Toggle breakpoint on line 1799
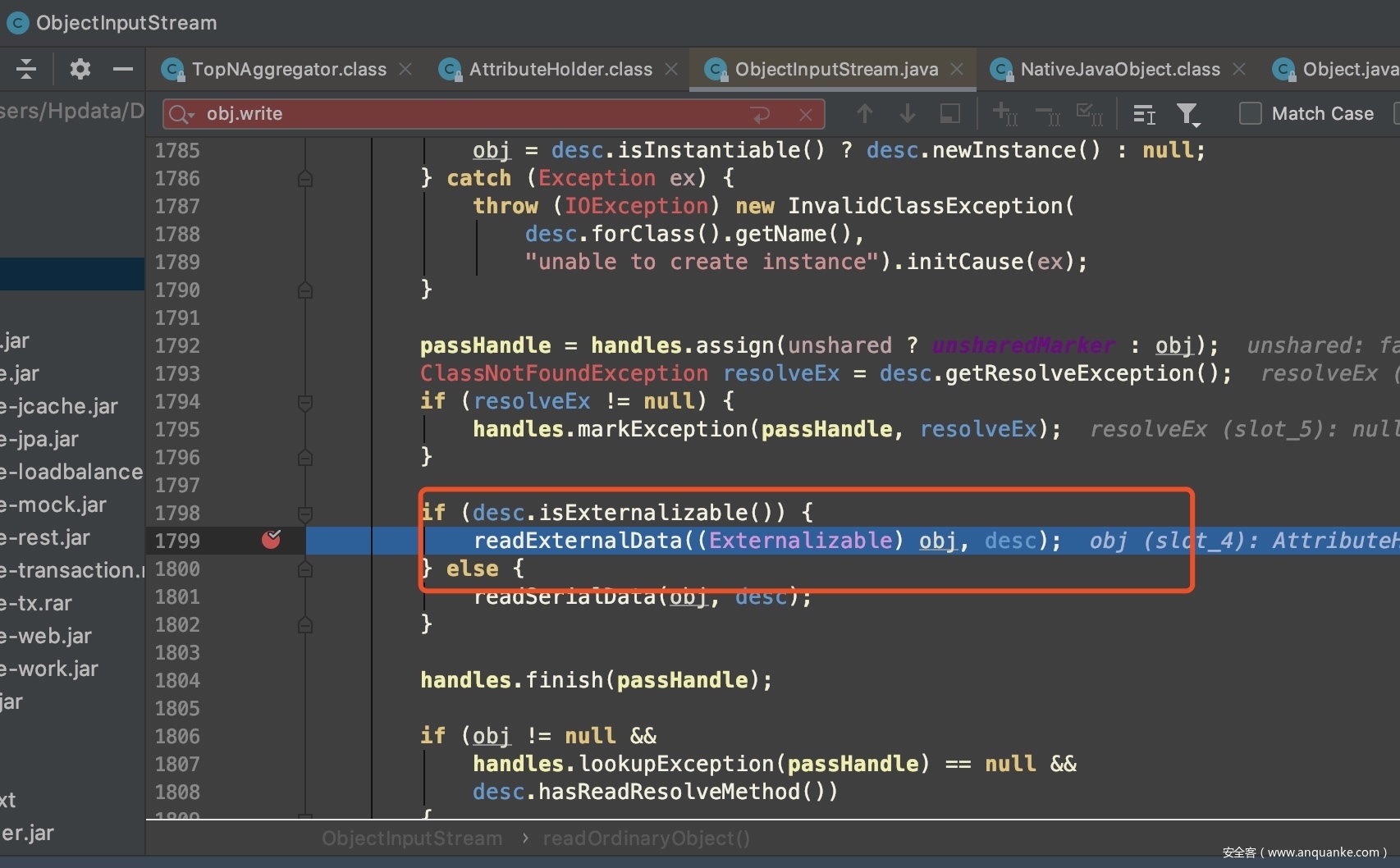Screen dimensions: 1400x868 coord(271,540)
